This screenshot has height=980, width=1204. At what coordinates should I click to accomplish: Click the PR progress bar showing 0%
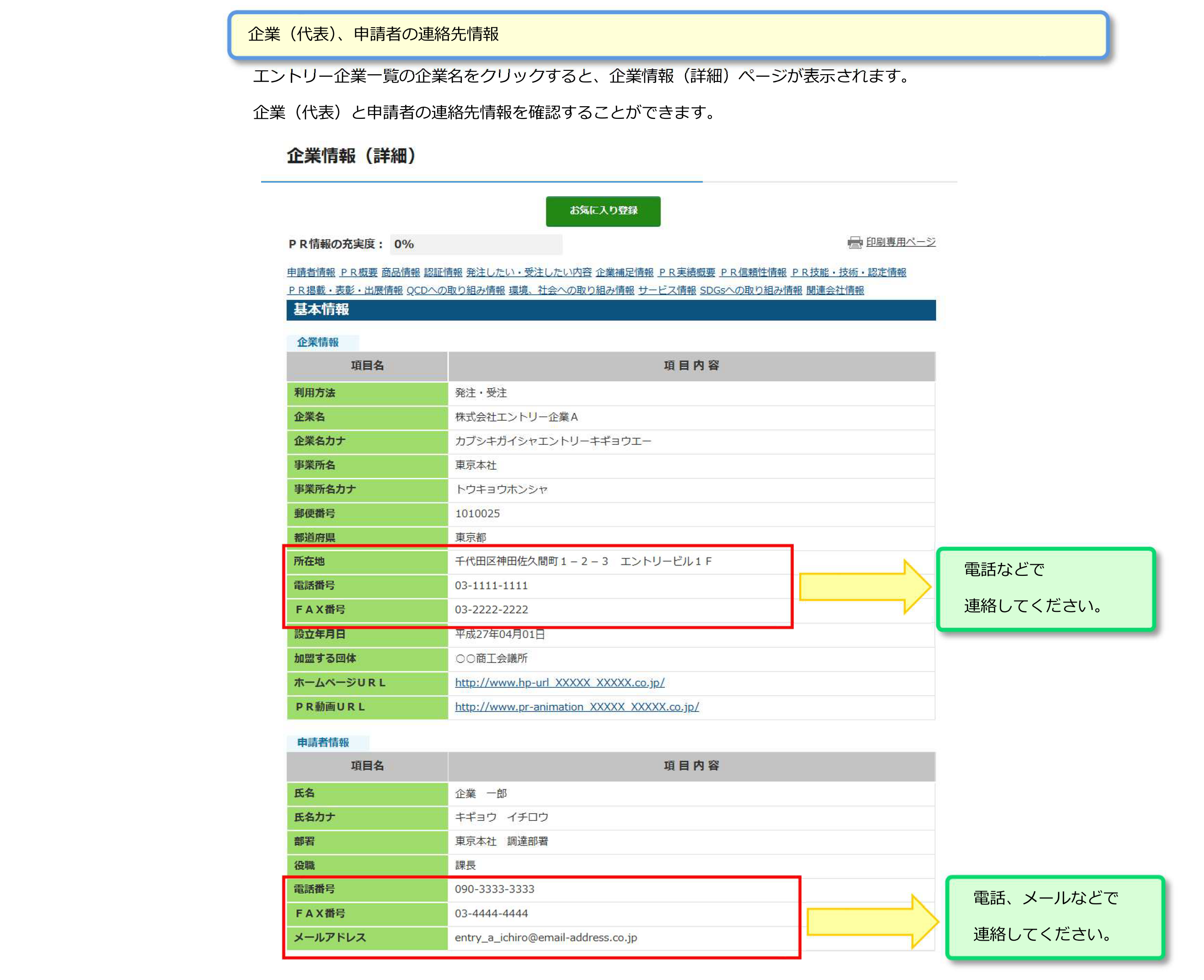click(x=476, y=245)
